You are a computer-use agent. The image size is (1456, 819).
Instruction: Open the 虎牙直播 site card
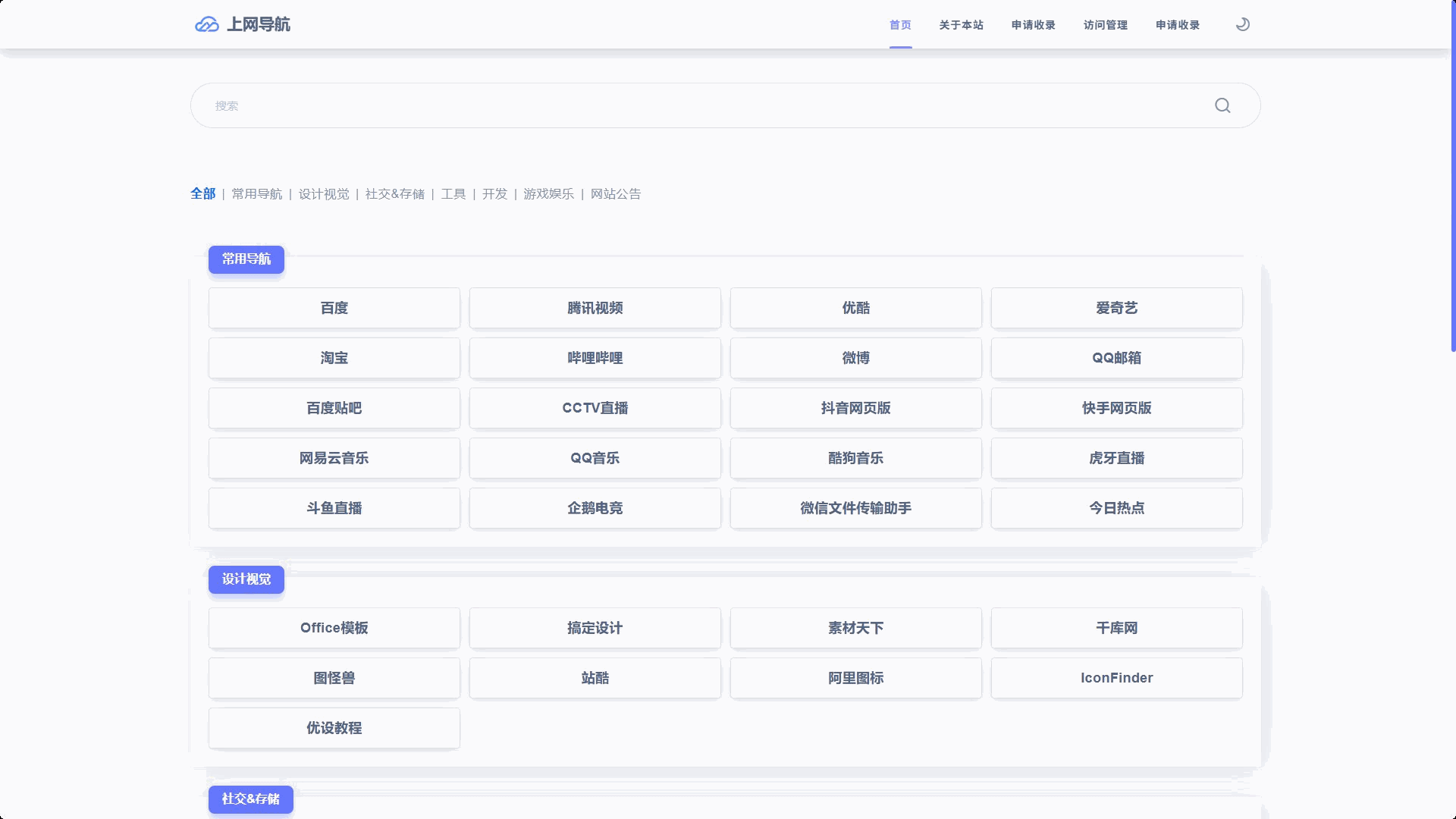pyautogui.click(x=1117, y=458)
